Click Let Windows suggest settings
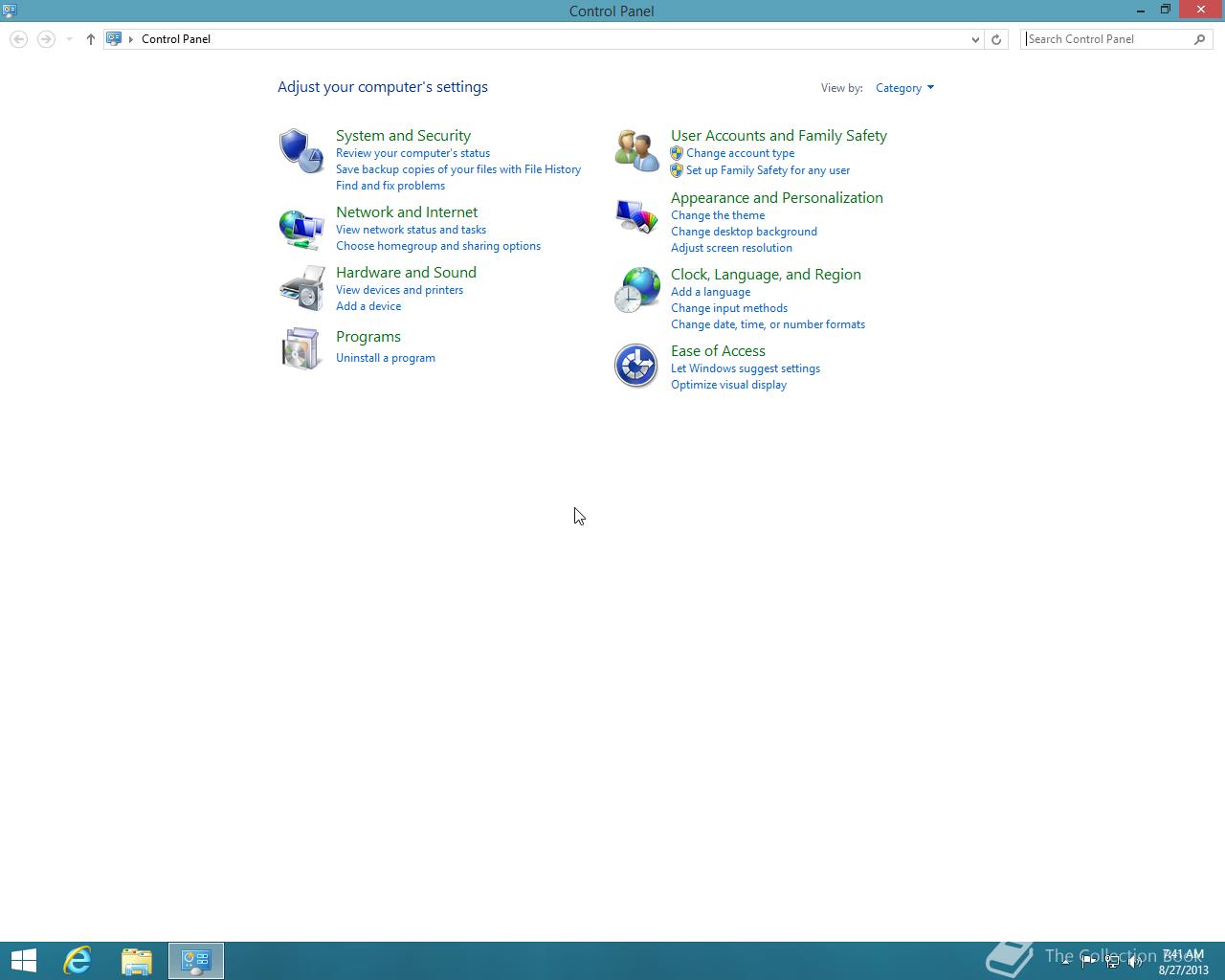The image size is (1225, 980). click(x=746, y=368)
